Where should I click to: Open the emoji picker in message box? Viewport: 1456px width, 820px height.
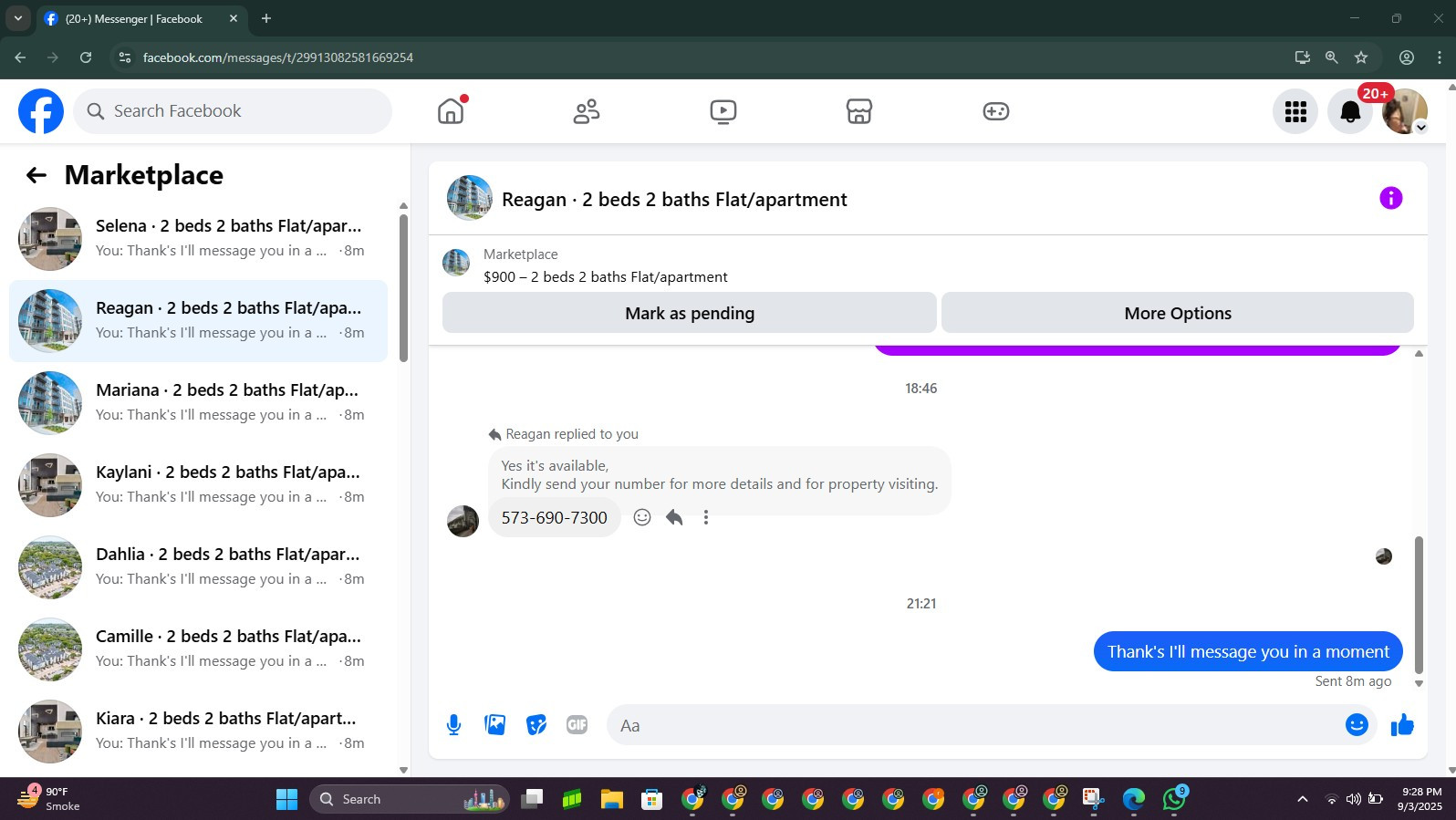[1357, 725]
